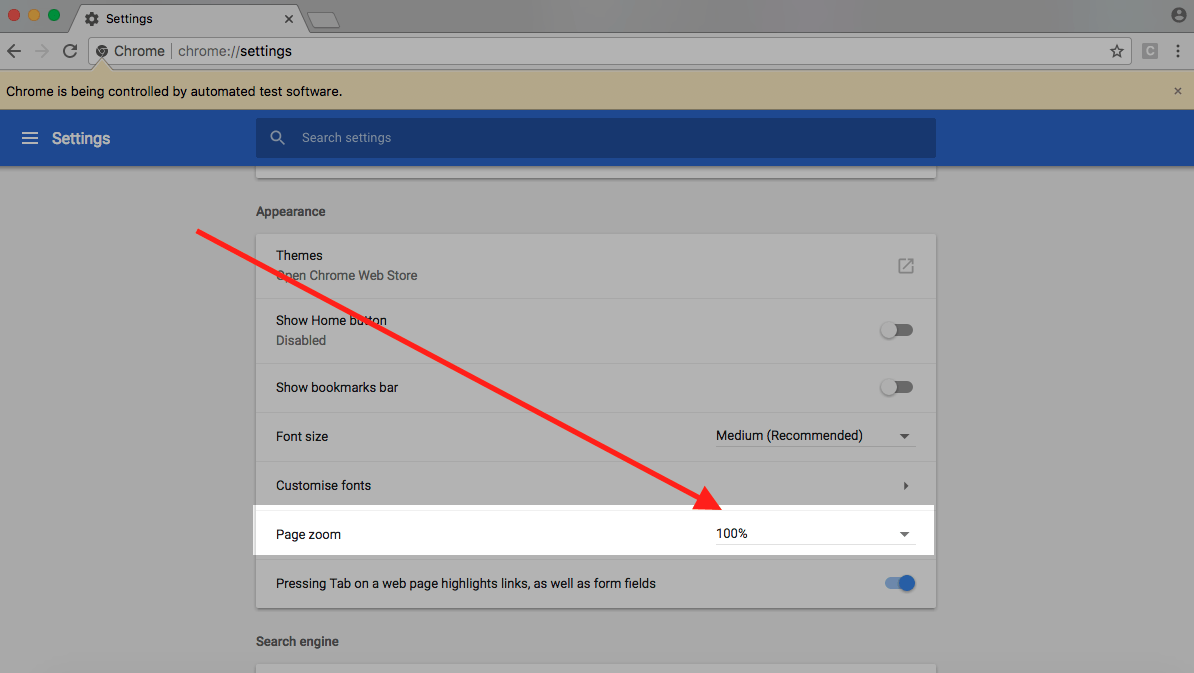Open the Font size dropdown

[x=814, y=436]
